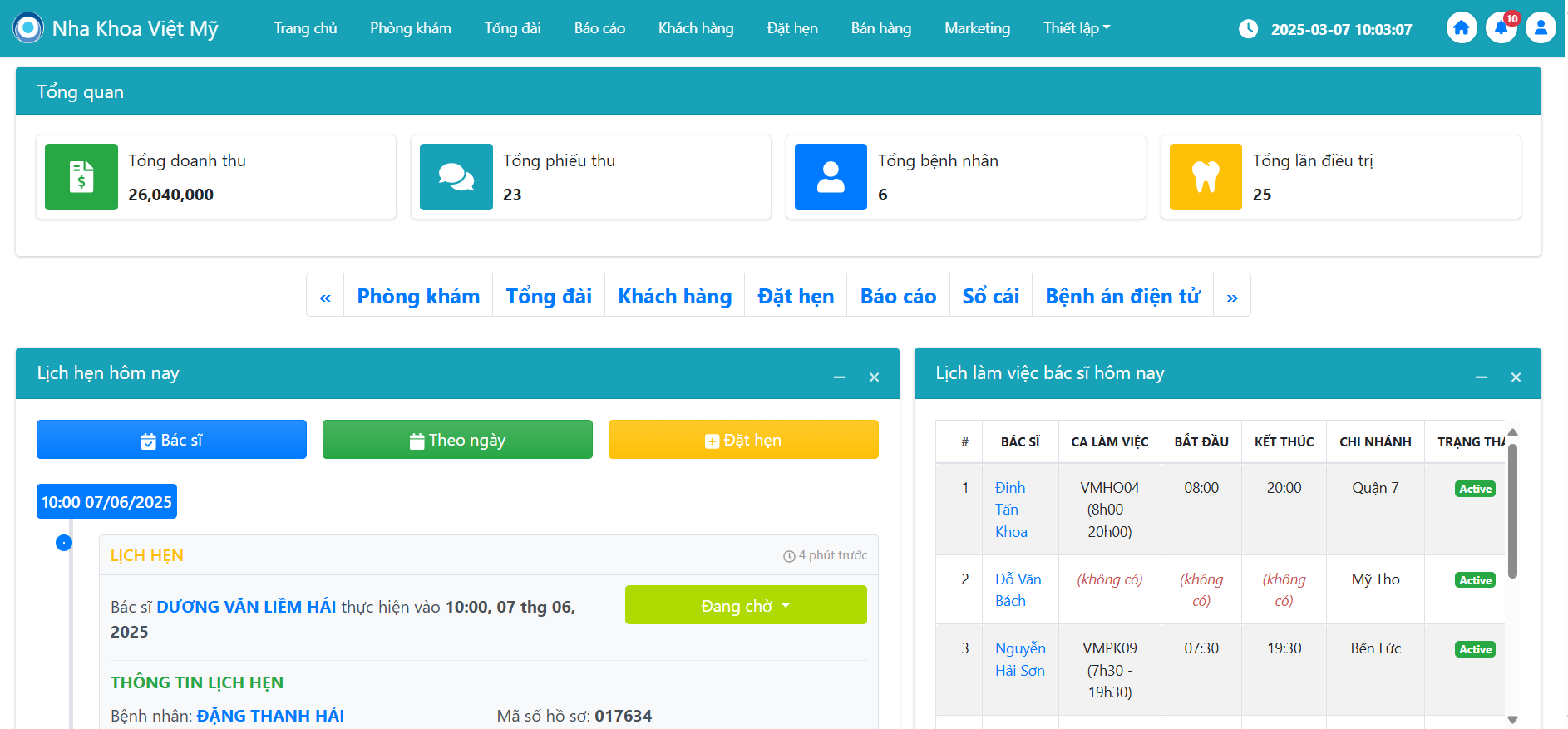Expand the Thiết lập dropdown menu
This screenshot has width=1568, height=729.
pos(1077,28)
